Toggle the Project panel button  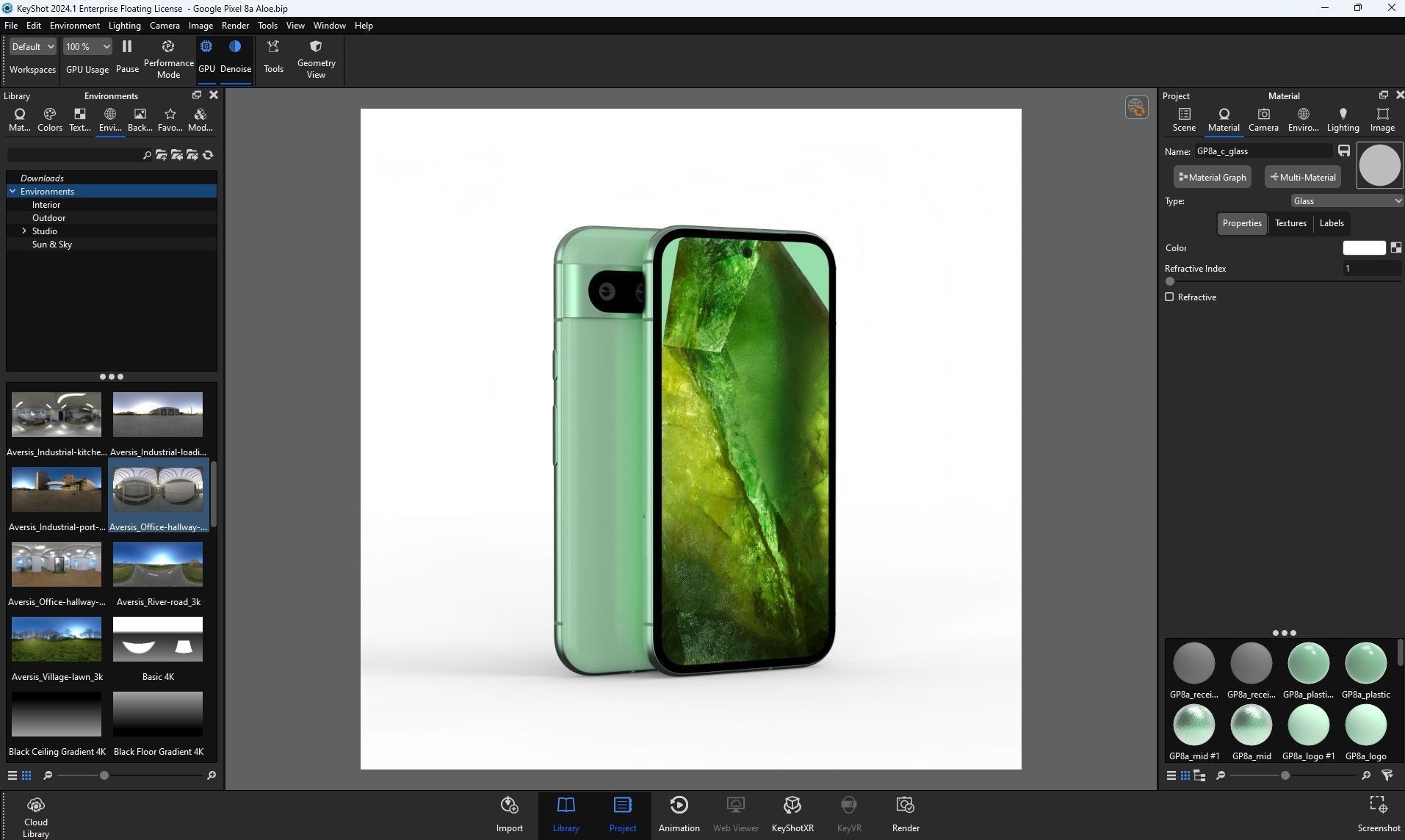tap(622, 814)
